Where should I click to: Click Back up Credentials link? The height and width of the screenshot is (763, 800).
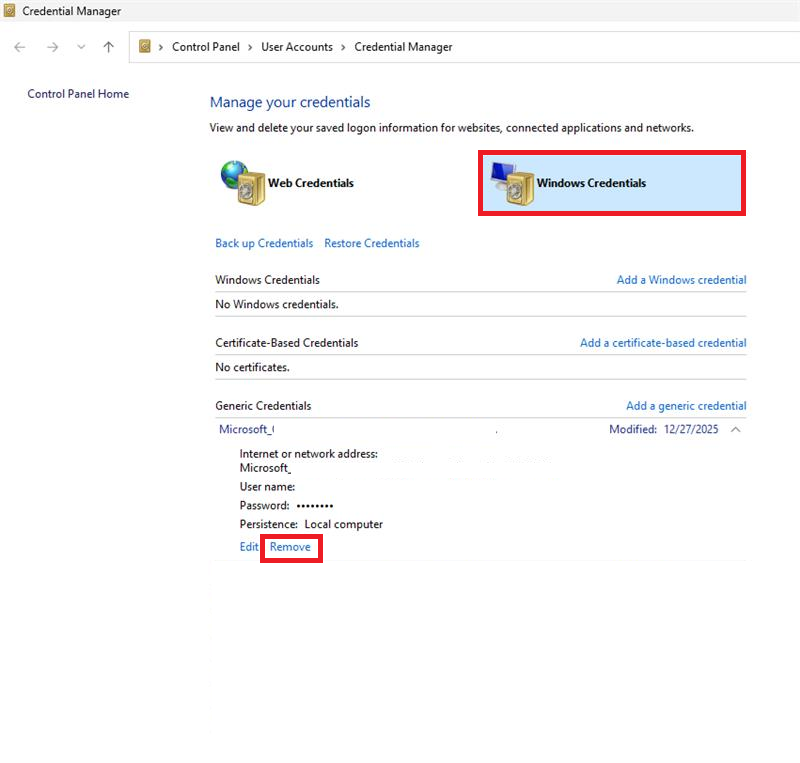[264, 243]
